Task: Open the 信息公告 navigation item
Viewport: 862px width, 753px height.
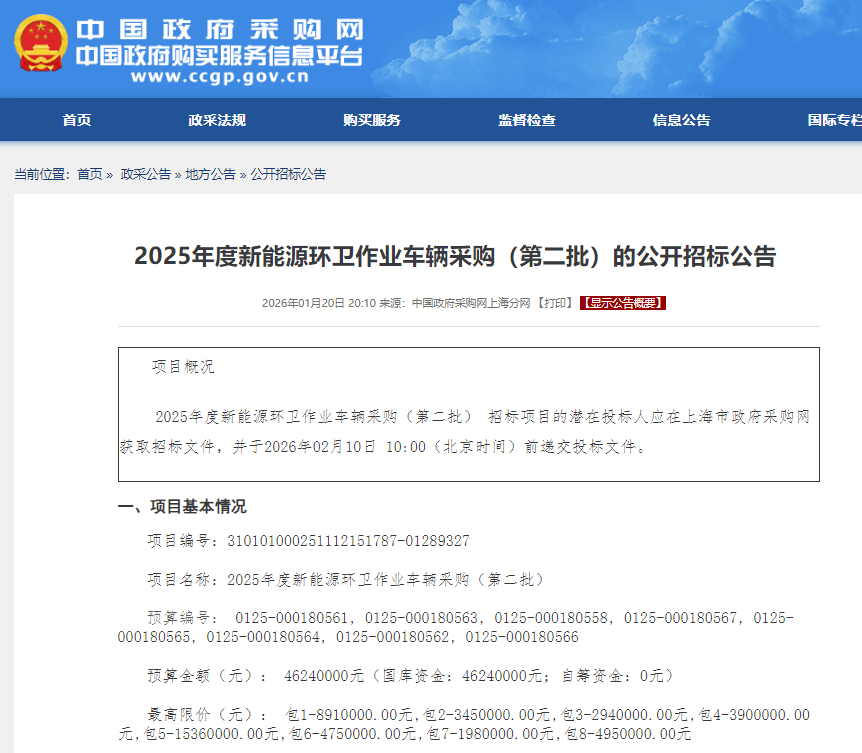Action: pos(682,120)
